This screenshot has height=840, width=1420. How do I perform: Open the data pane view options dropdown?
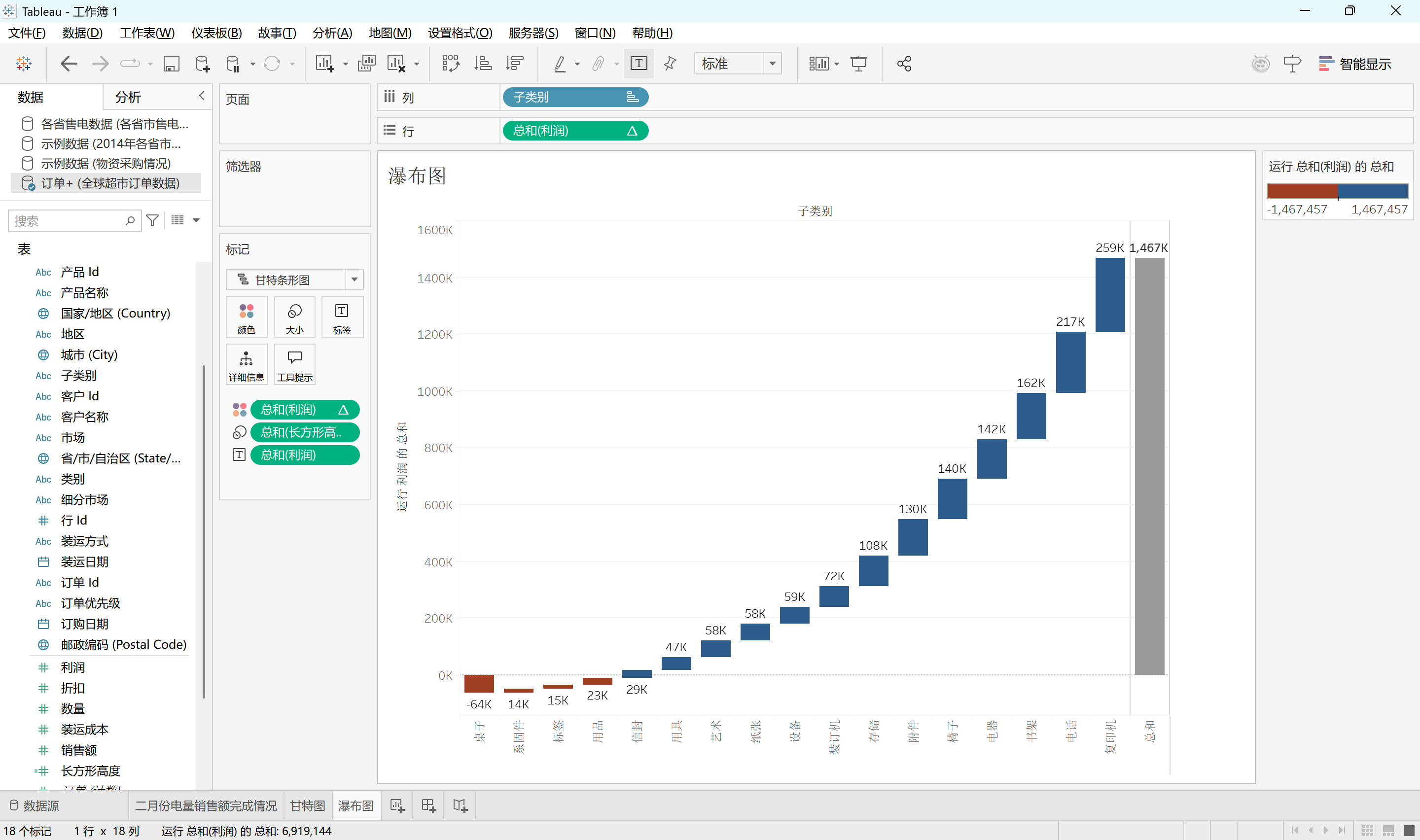click(x=196, y=220)
